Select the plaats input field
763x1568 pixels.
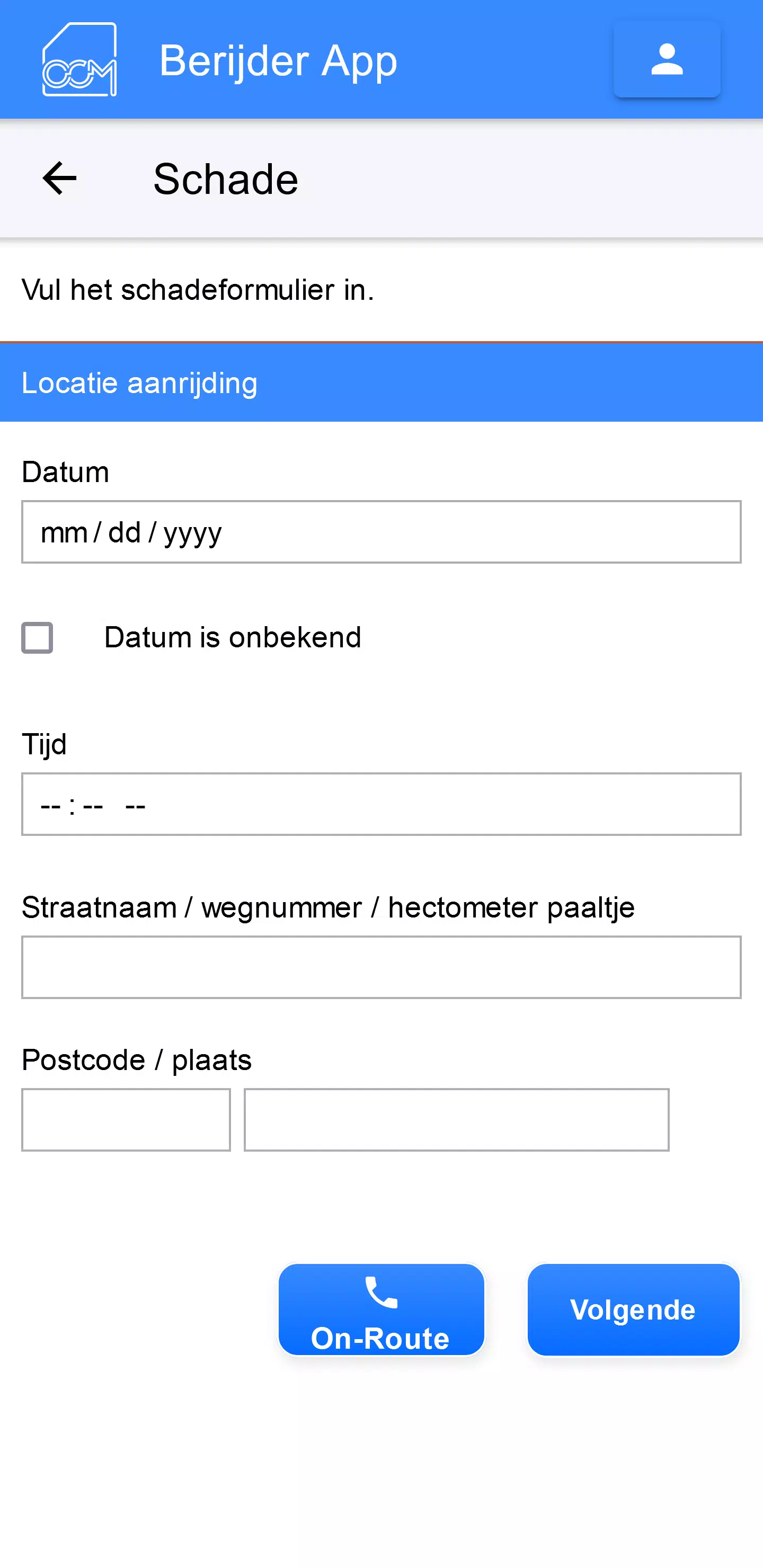(x=456, y=1120)
